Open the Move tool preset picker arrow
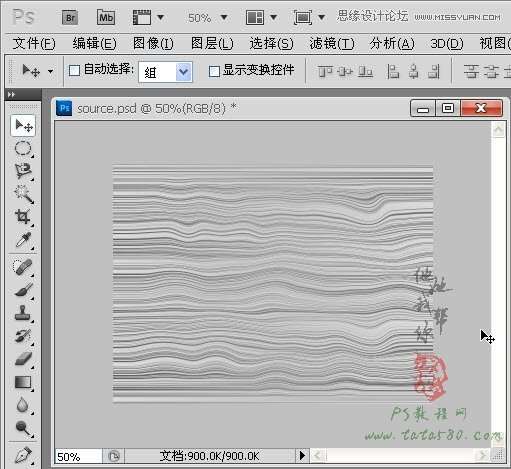Screen dimensions: 511x469 (x=50, y=71)
